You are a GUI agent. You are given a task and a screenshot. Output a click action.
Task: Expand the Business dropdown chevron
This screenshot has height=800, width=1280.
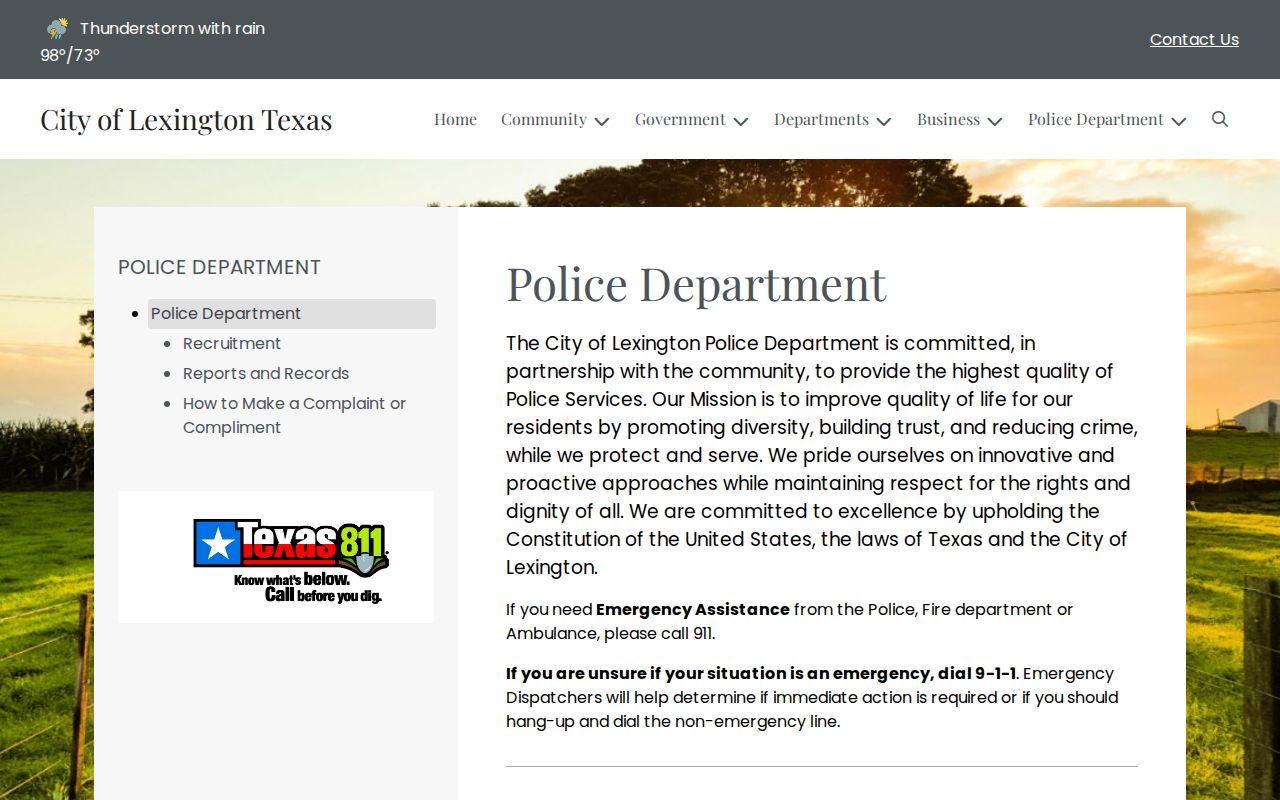click(995, 121)
